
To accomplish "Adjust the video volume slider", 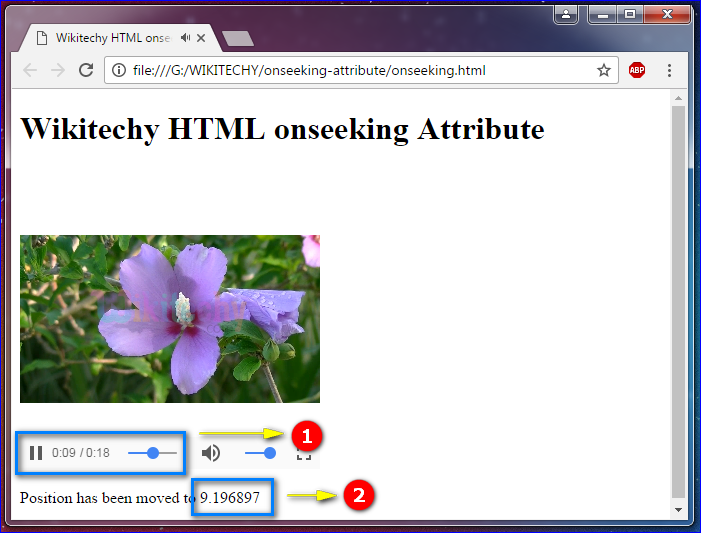I will point(260,453).
